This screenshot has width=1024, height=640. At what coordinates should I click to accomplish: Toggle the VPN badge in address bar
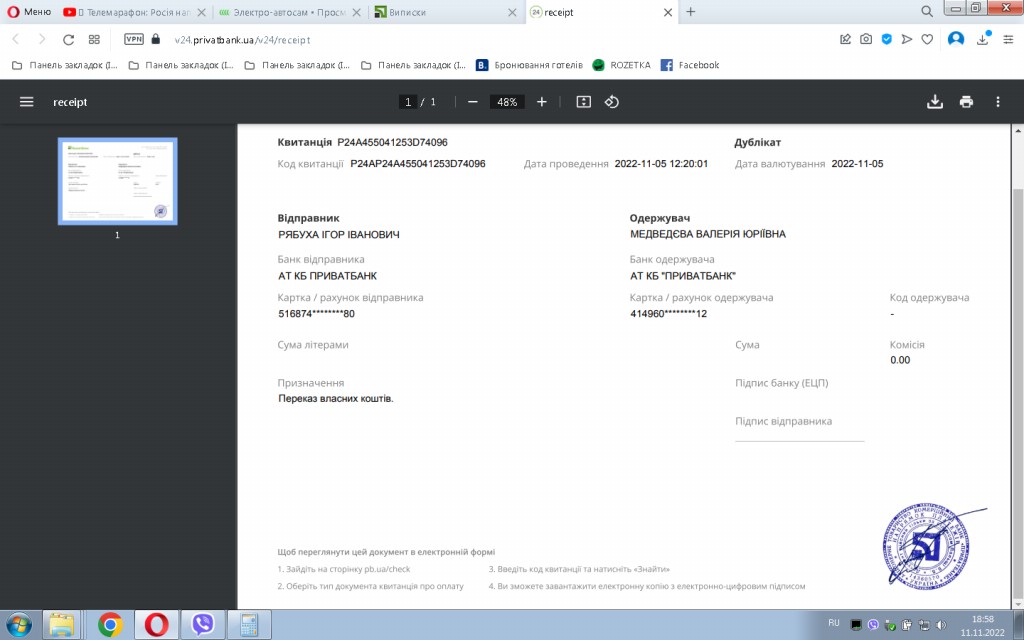[134, 40]
